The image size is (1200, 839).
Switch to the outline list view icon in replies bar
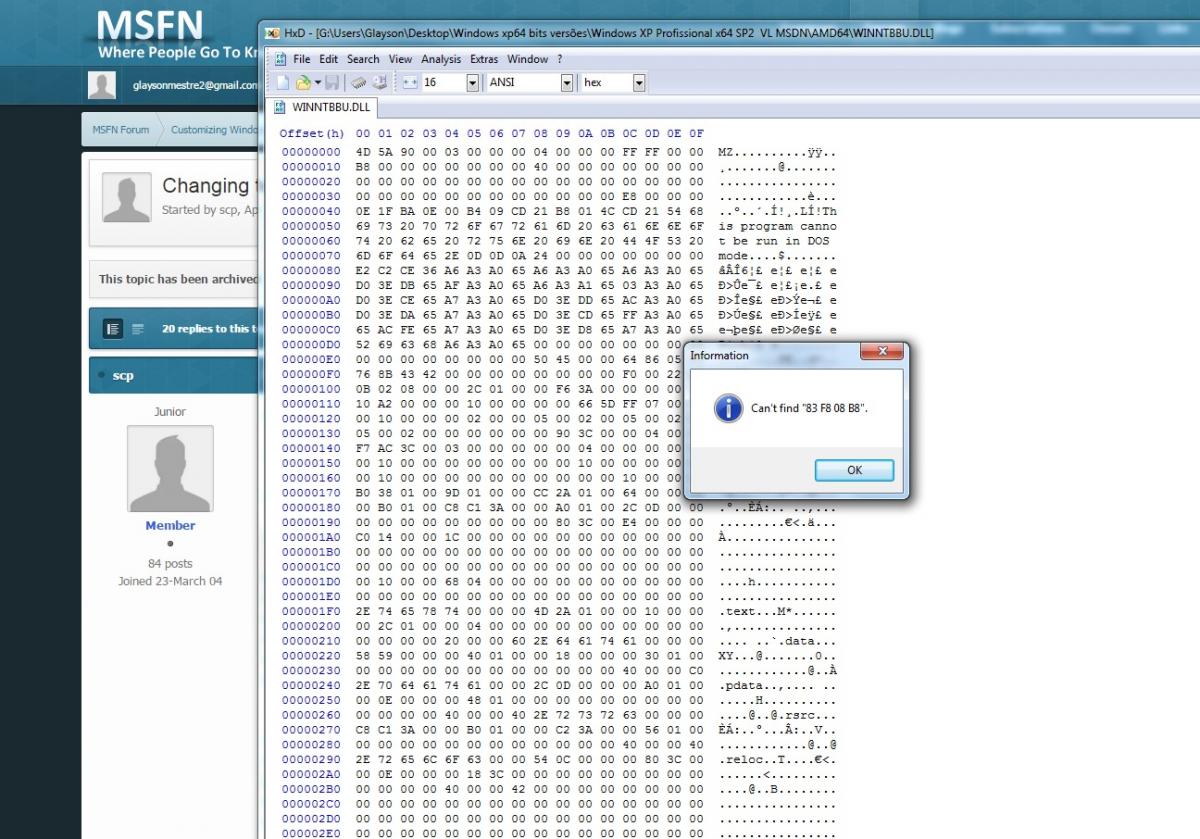click(x=138, y=328)
